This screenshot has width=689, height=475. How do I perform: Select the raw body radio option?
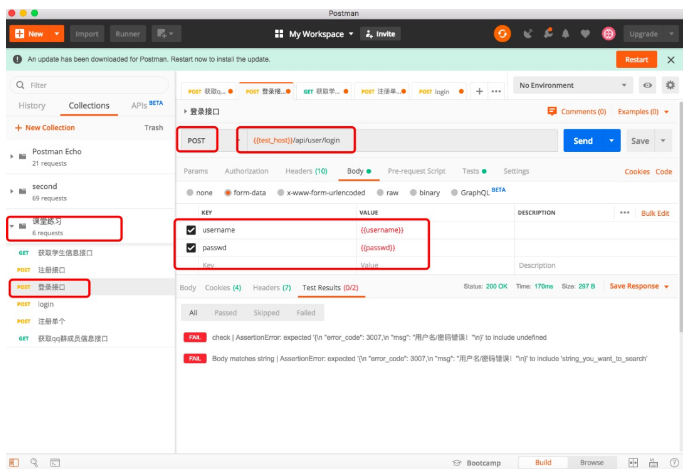point(380,192)
